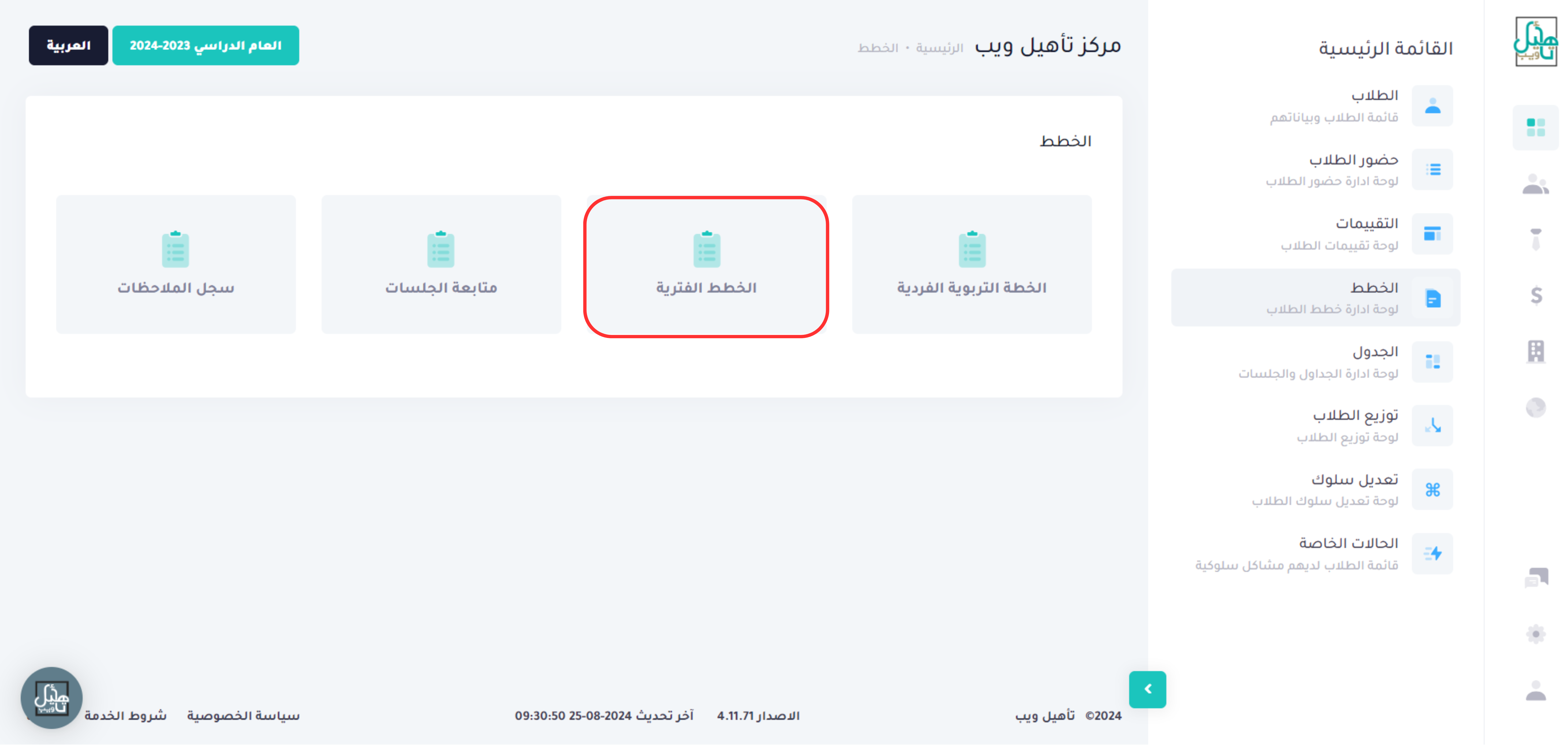The height and width of the screenshot is (748, 1568).
Task: Open متابعة الجلسات card
Action: [x=441, y=265]
